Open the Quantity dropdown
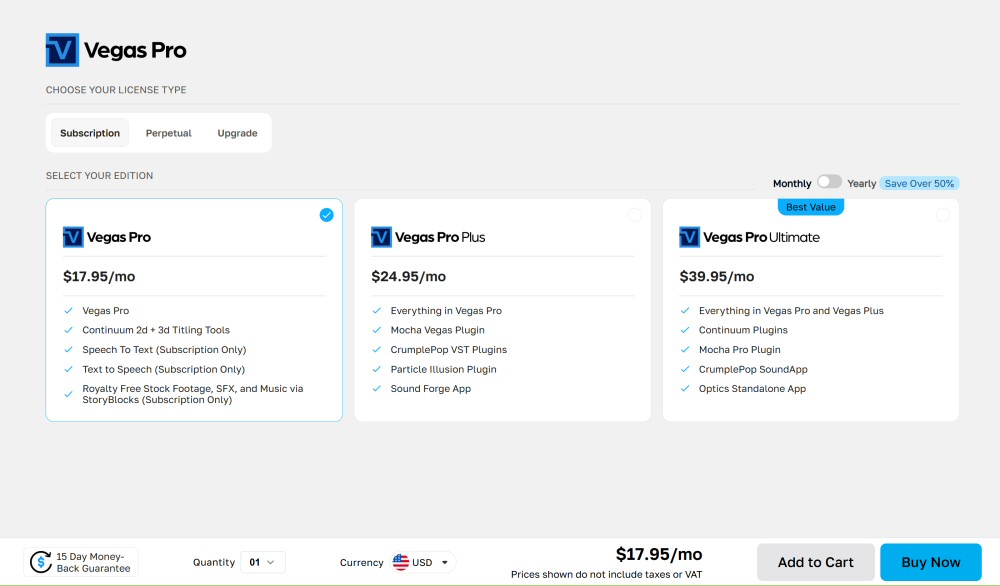 tap(263, 562)
